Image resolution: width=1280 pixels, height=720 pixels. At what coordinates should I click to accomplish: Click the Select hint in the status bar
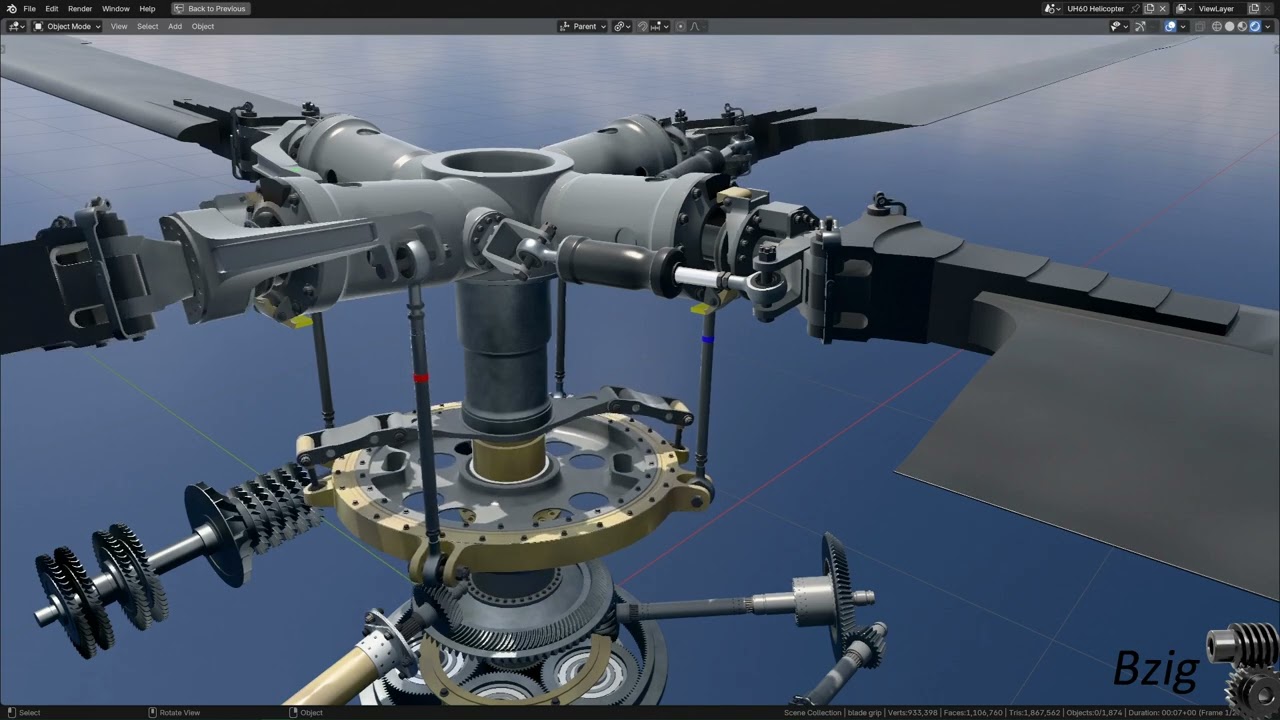[x=30, y=712]
